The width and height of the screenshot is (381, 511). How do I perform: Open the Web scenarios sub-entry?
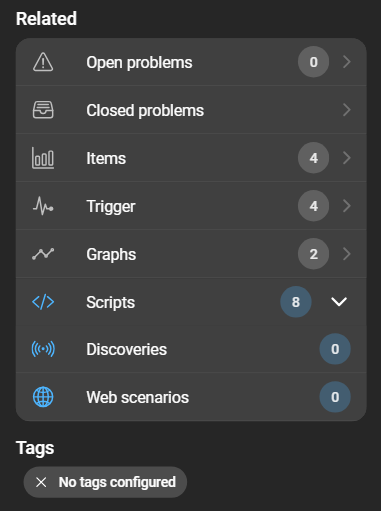(x=191, y=397)
